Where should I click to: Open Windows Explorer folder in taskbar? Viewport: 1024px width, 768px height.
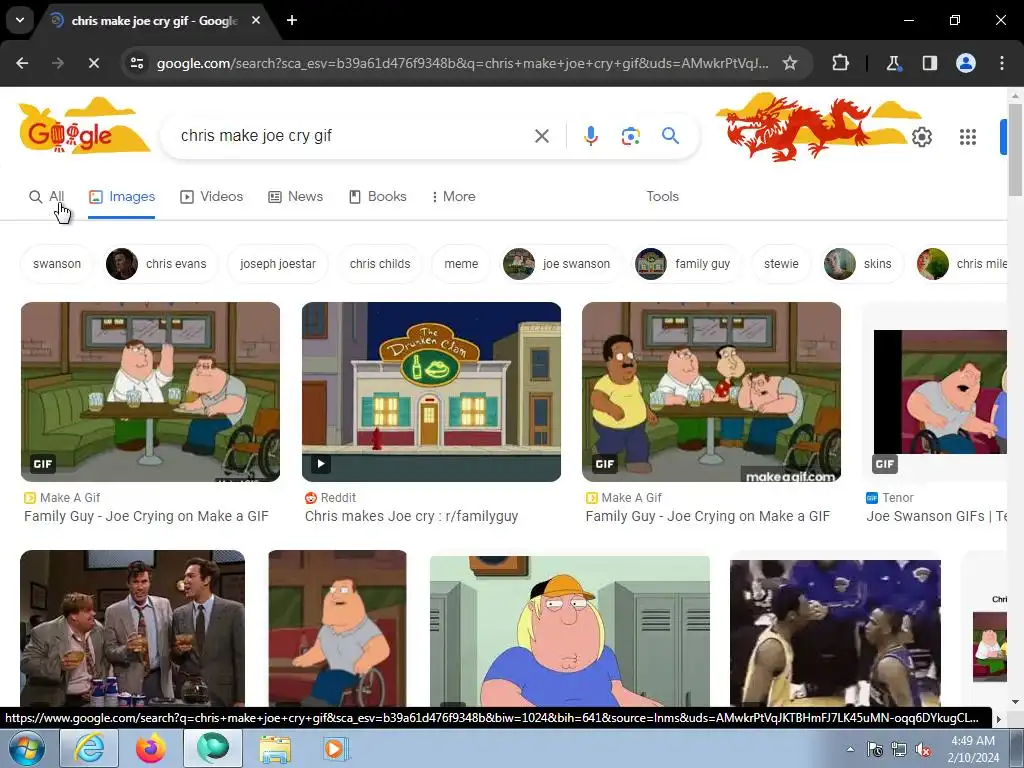(x=275, y=748)
